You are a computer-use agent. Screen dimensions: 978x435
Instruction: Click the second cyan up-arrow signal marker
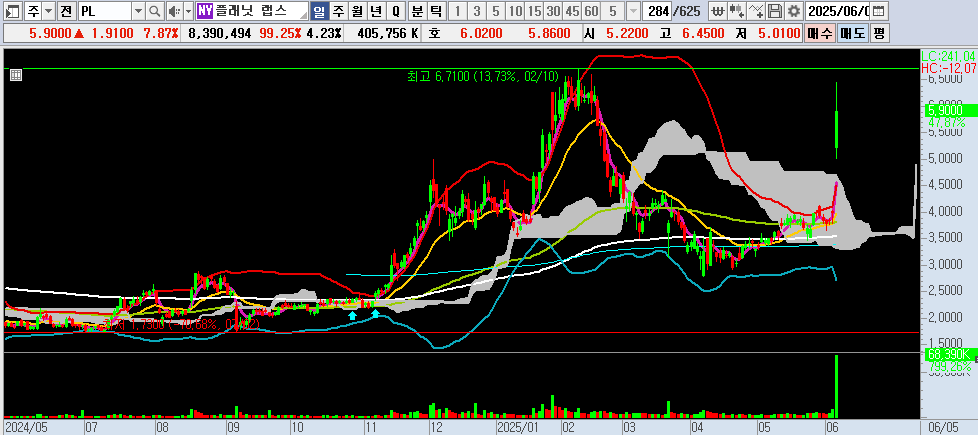click(375, 313)
